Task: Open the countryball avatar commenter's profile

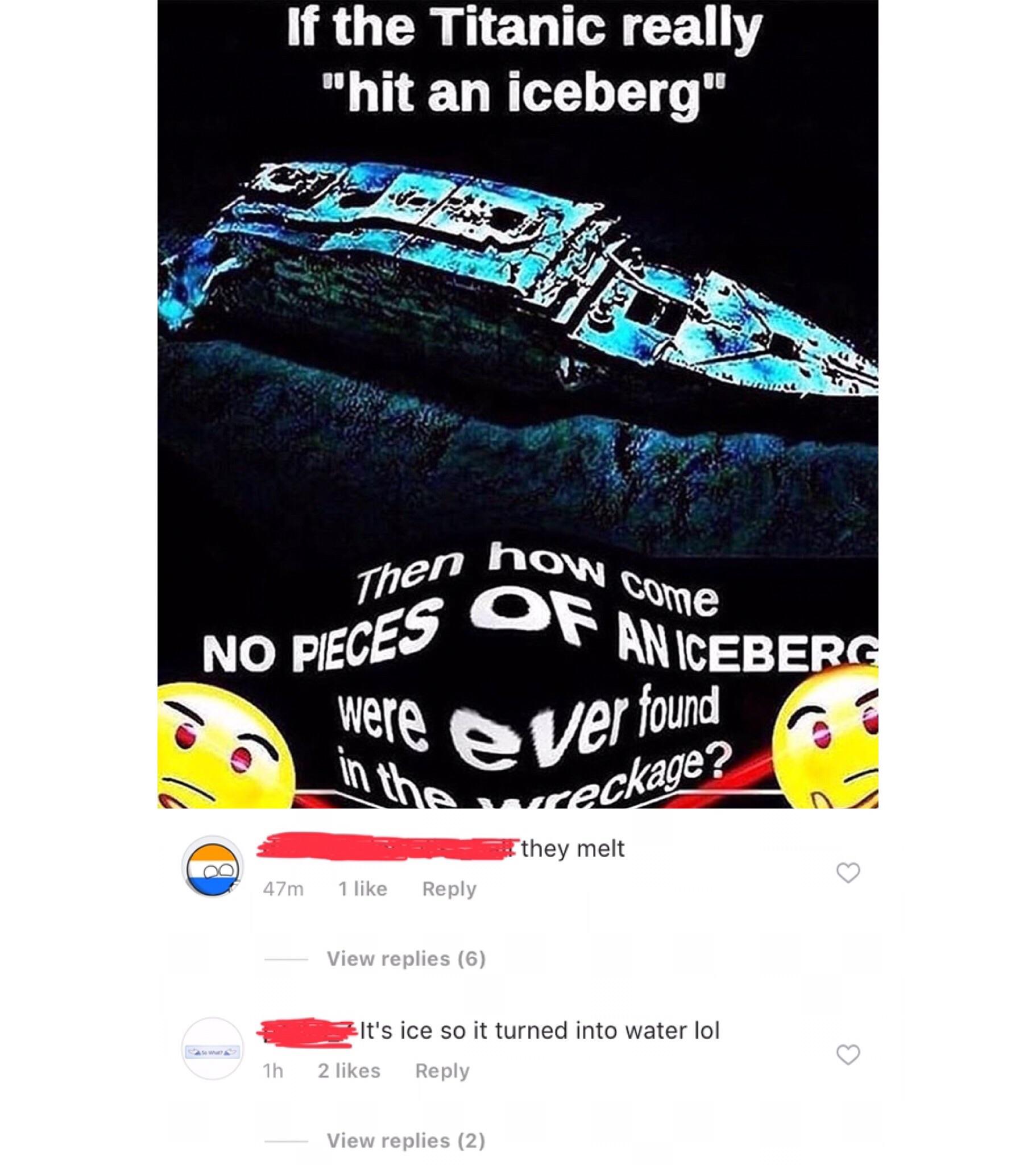Action: pyautogui.click(x=213, y=867)
